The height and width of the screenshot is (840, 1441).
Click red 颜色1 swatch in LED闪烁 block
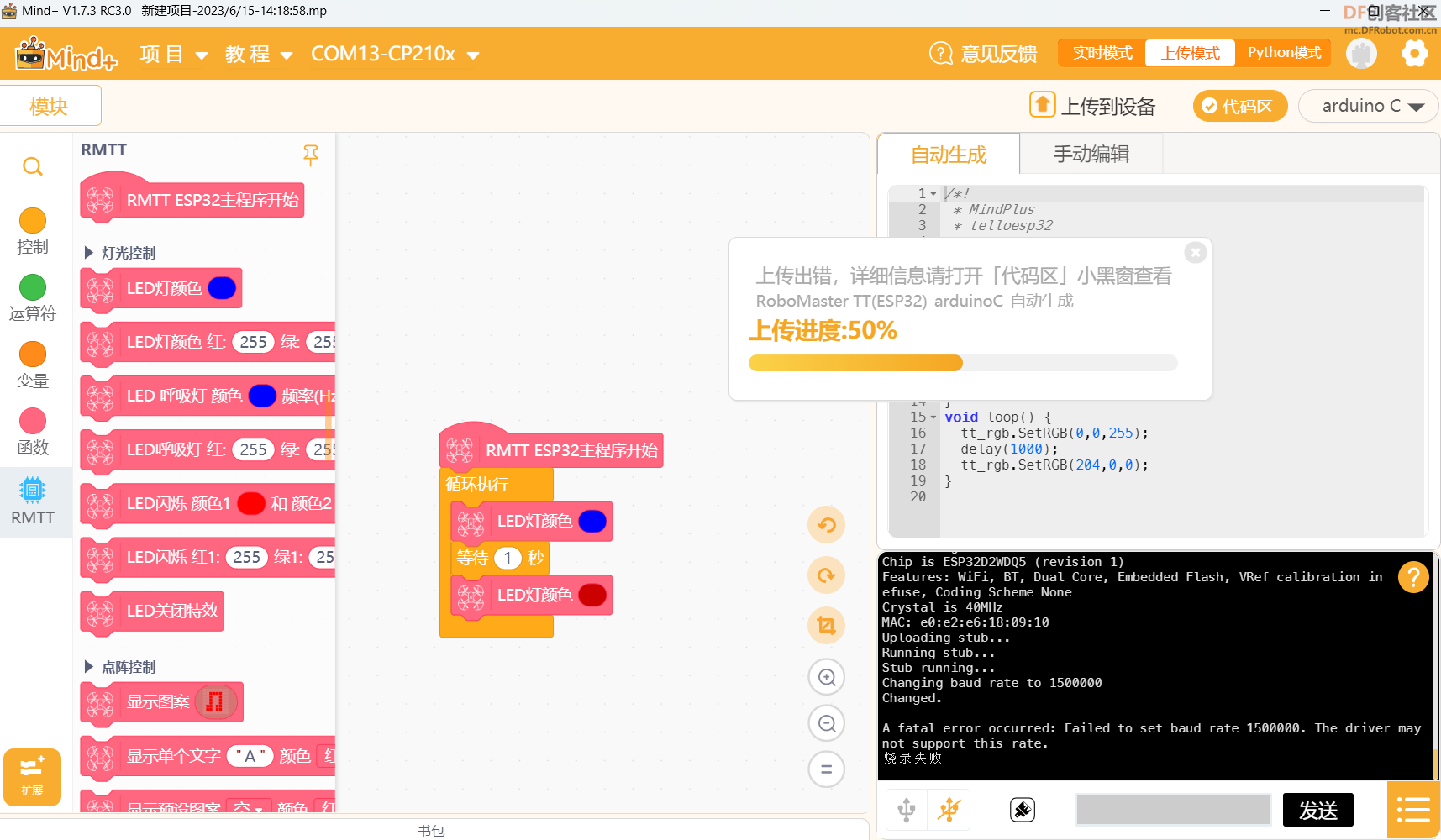(x=251, y=503)
